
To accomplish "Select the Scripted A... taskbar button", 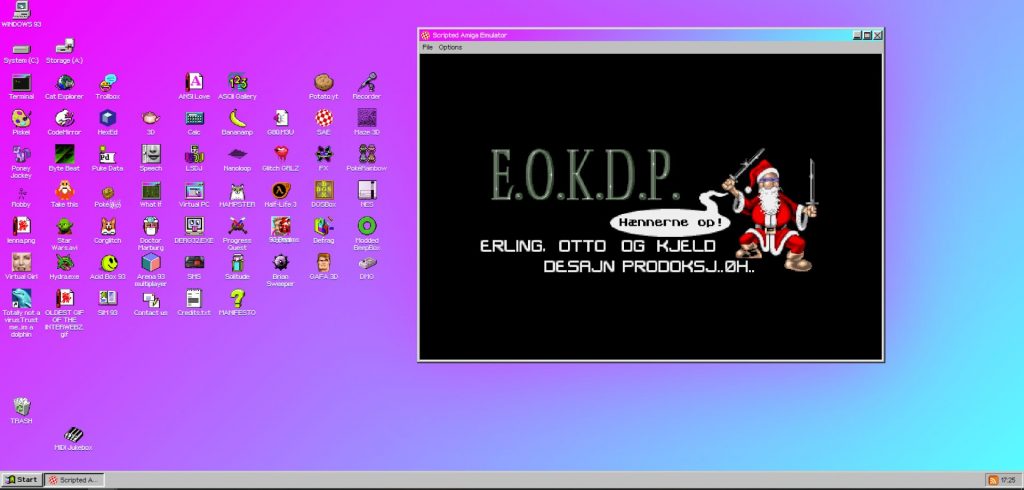I will pos(74,480).
